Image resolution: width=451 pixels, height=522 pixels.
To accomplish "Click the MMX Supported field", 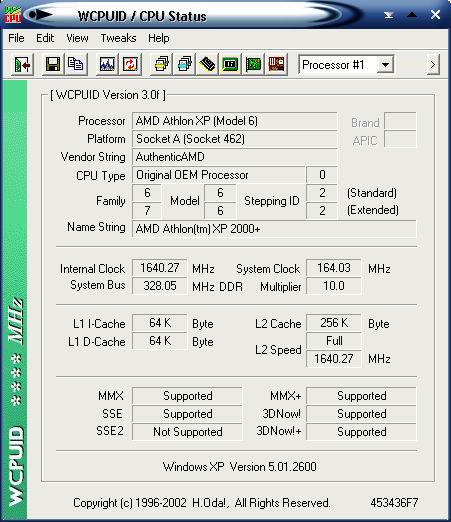I will (x=187, y=396).
